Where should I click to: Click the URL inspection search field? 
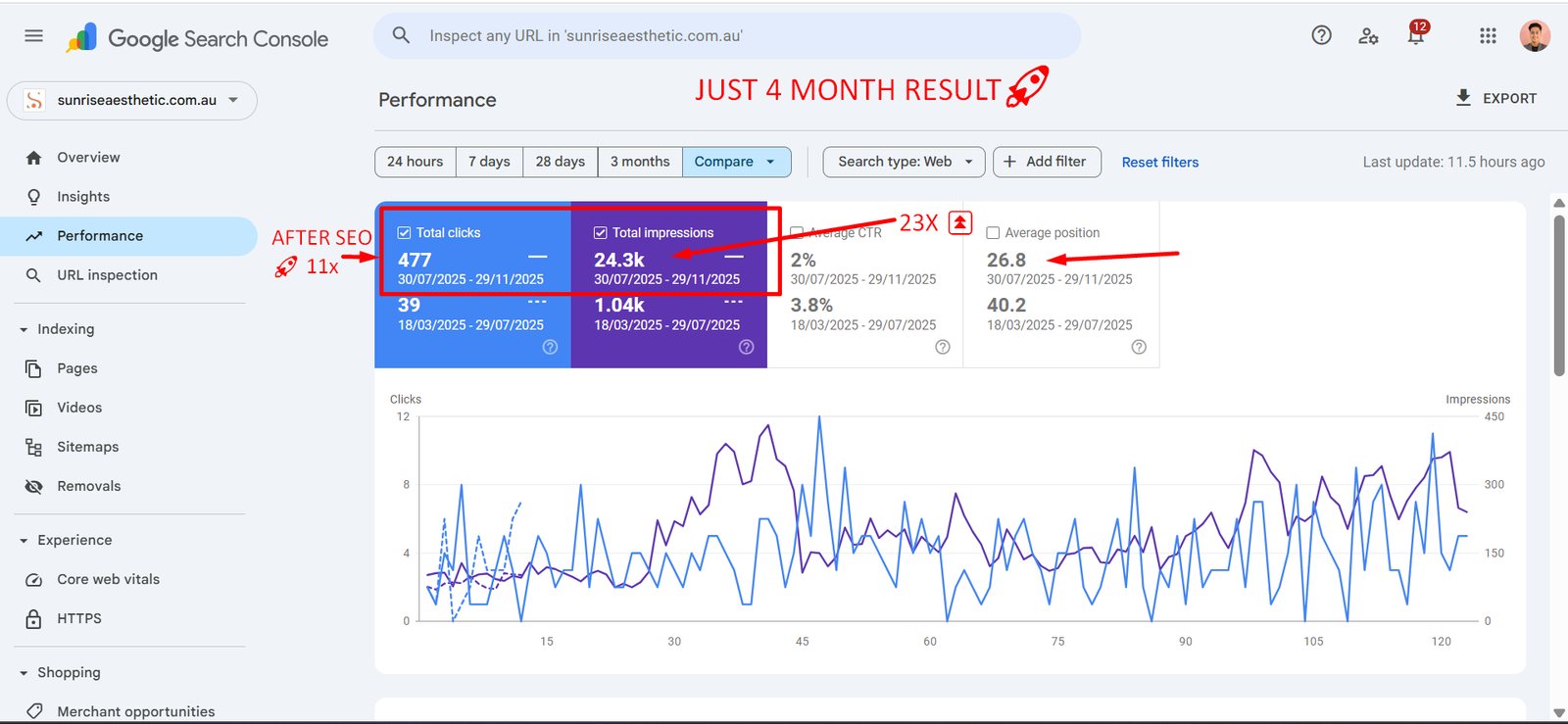coord(727,36)
